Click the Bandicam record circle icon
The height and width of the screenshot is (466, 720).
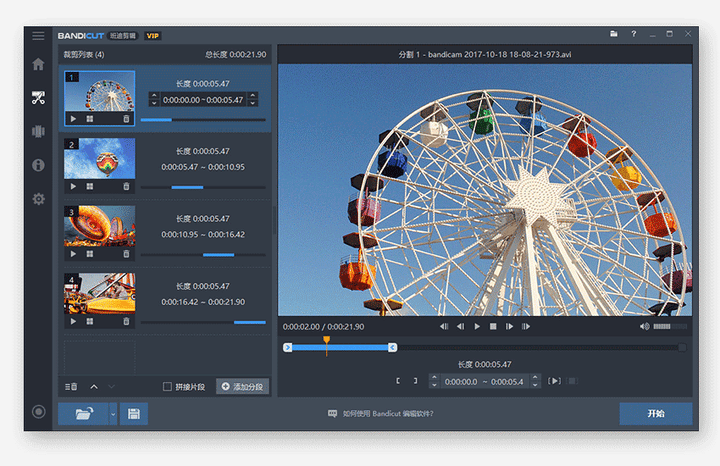tap(39, 411)
